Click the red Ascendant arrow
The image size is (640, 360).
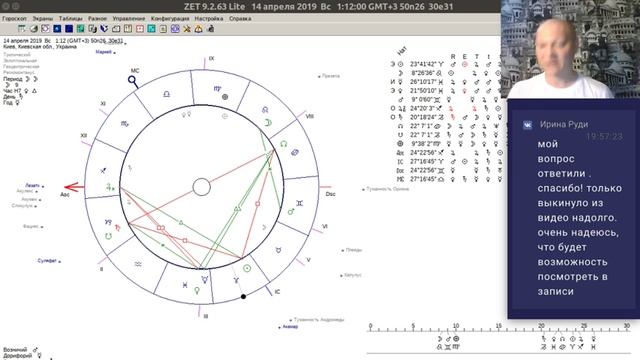[x=74, y=187]
